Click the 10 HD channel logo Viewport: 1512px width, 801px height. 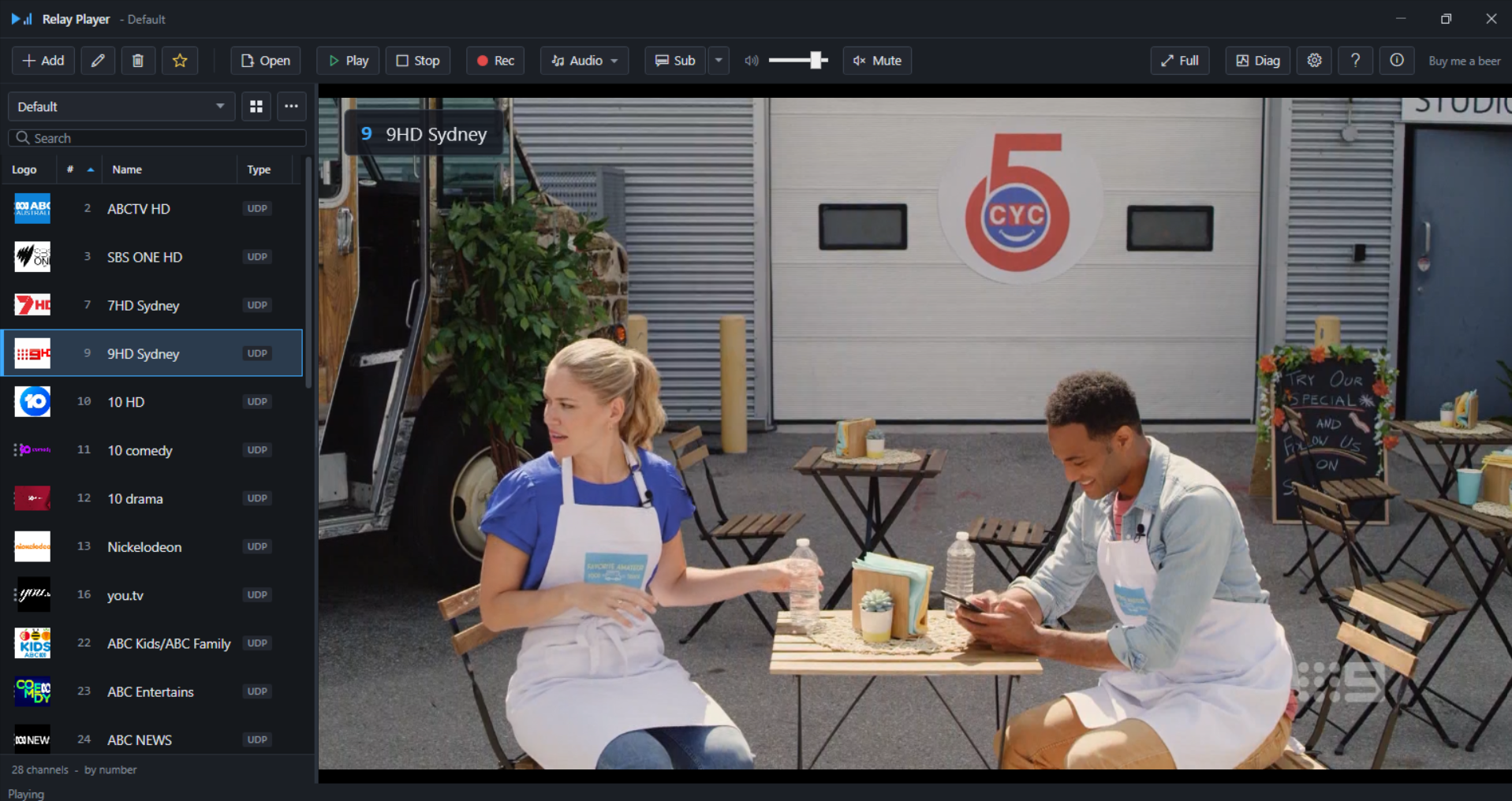pyautogui.click(x=32, y=402)
